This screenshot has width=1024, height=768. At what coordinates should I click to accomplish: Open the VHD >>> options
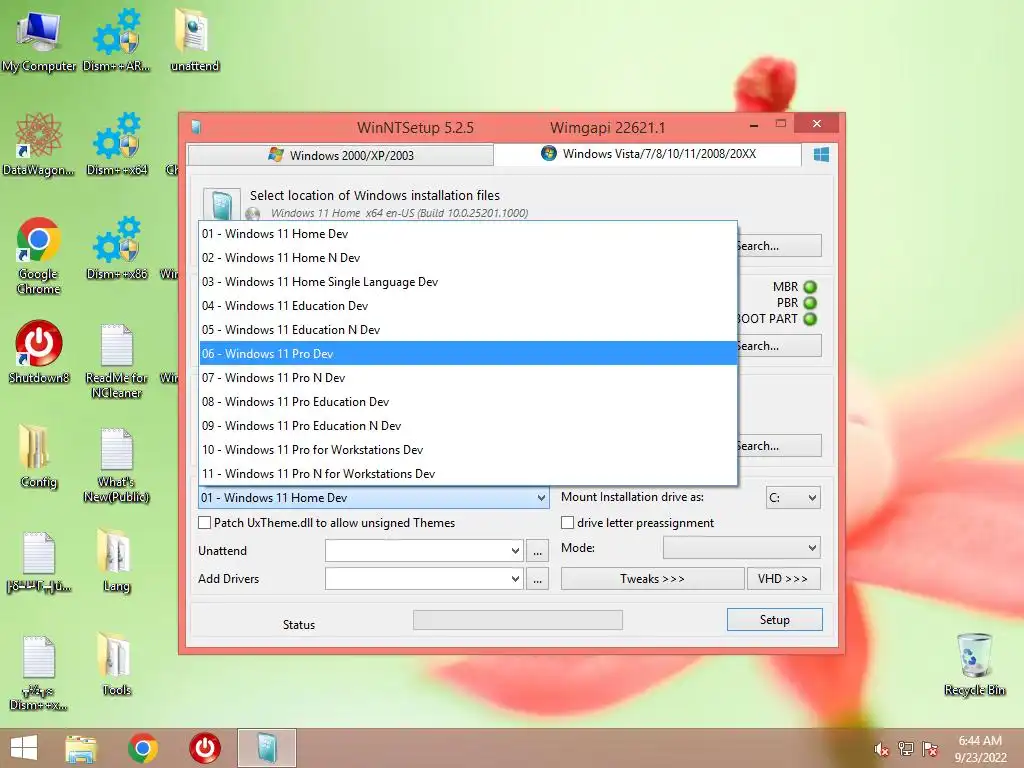tap(784, 579)
